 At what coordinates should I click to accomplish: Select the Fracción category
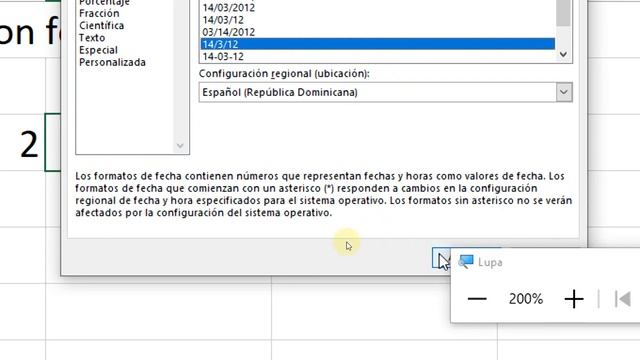click(x=99, y=13)
